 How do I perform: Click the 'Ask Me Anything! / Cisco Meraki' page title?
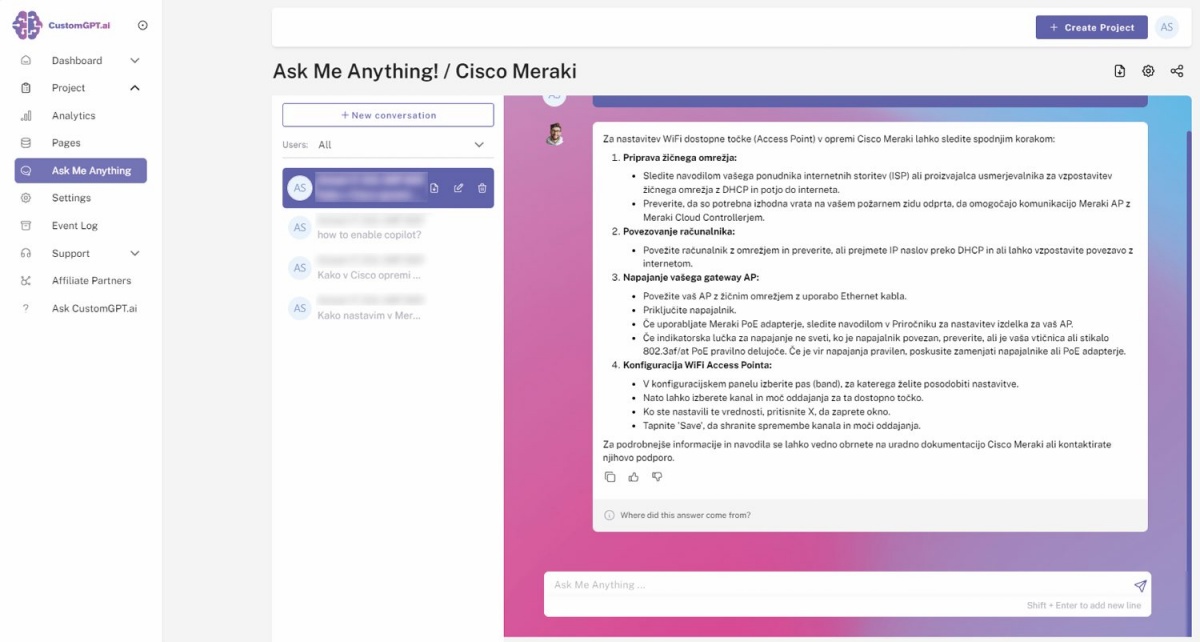(425, 72)
